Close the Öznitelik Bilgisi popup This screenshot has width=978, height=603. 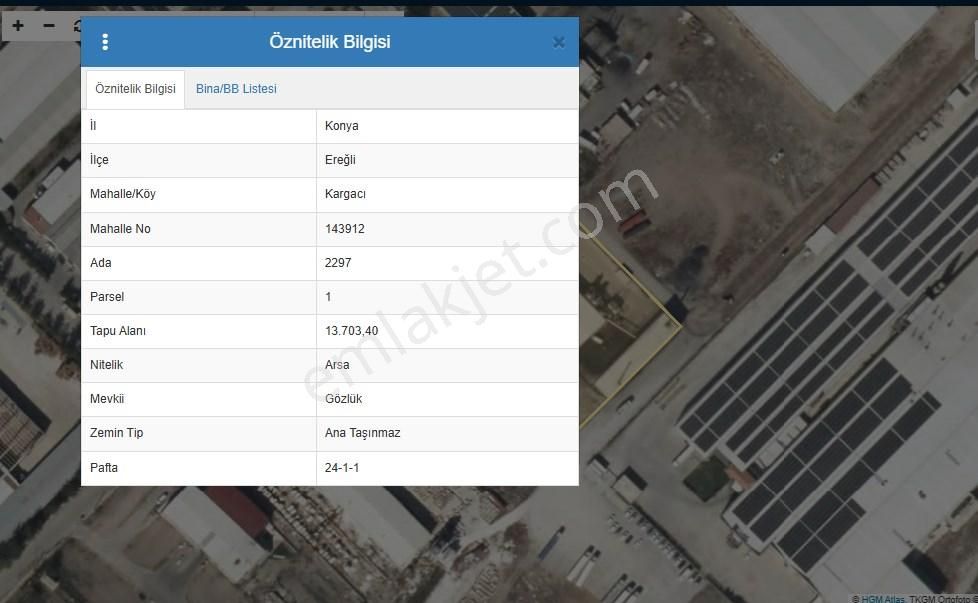tap(559, 42)
